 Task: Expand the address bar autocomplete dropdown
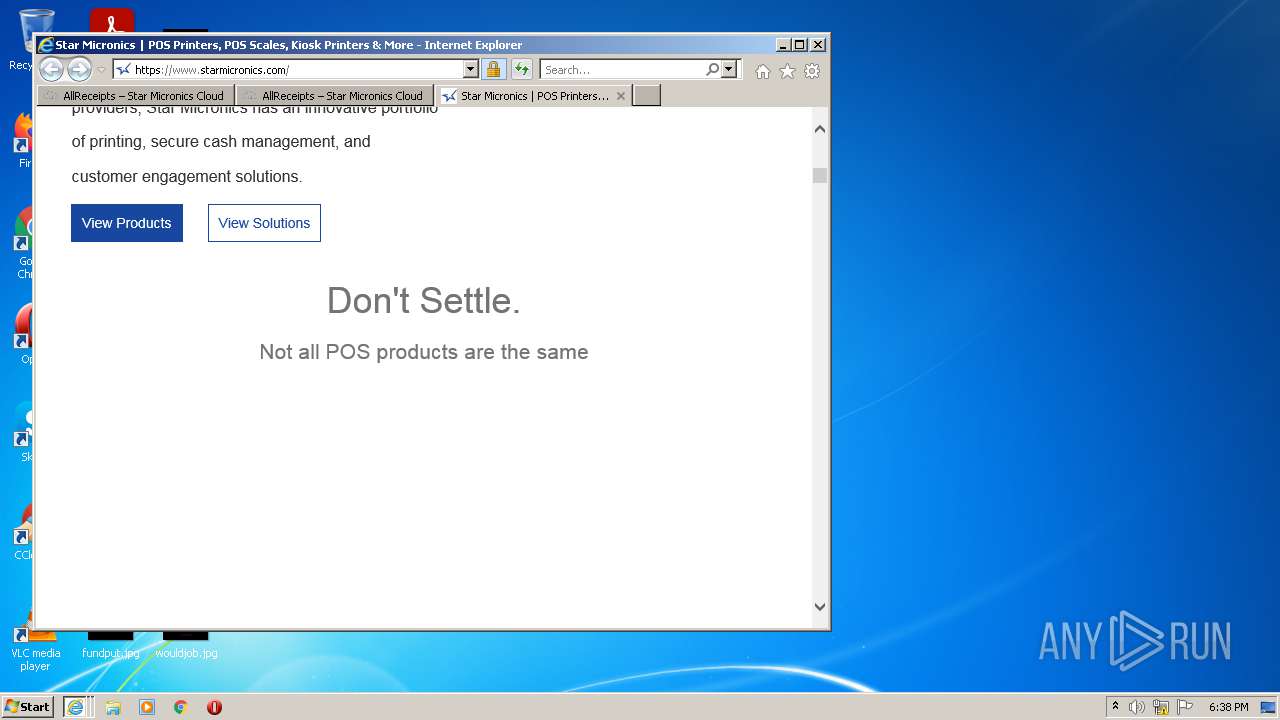(x=471, y=70)
